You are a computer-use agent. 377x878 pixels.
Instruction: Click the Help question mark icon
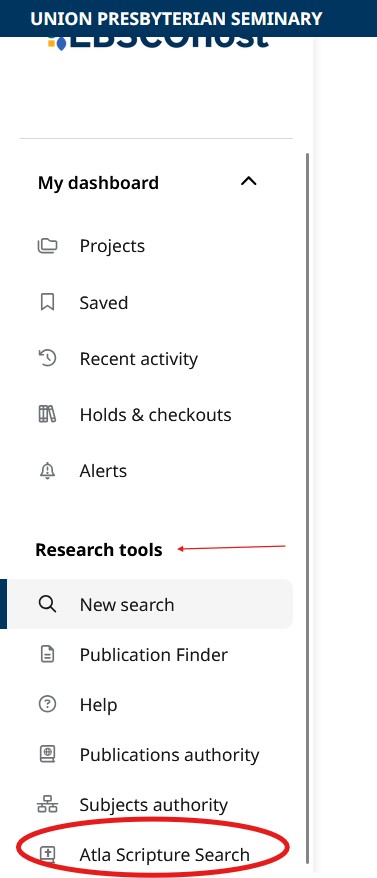point(47,704)
